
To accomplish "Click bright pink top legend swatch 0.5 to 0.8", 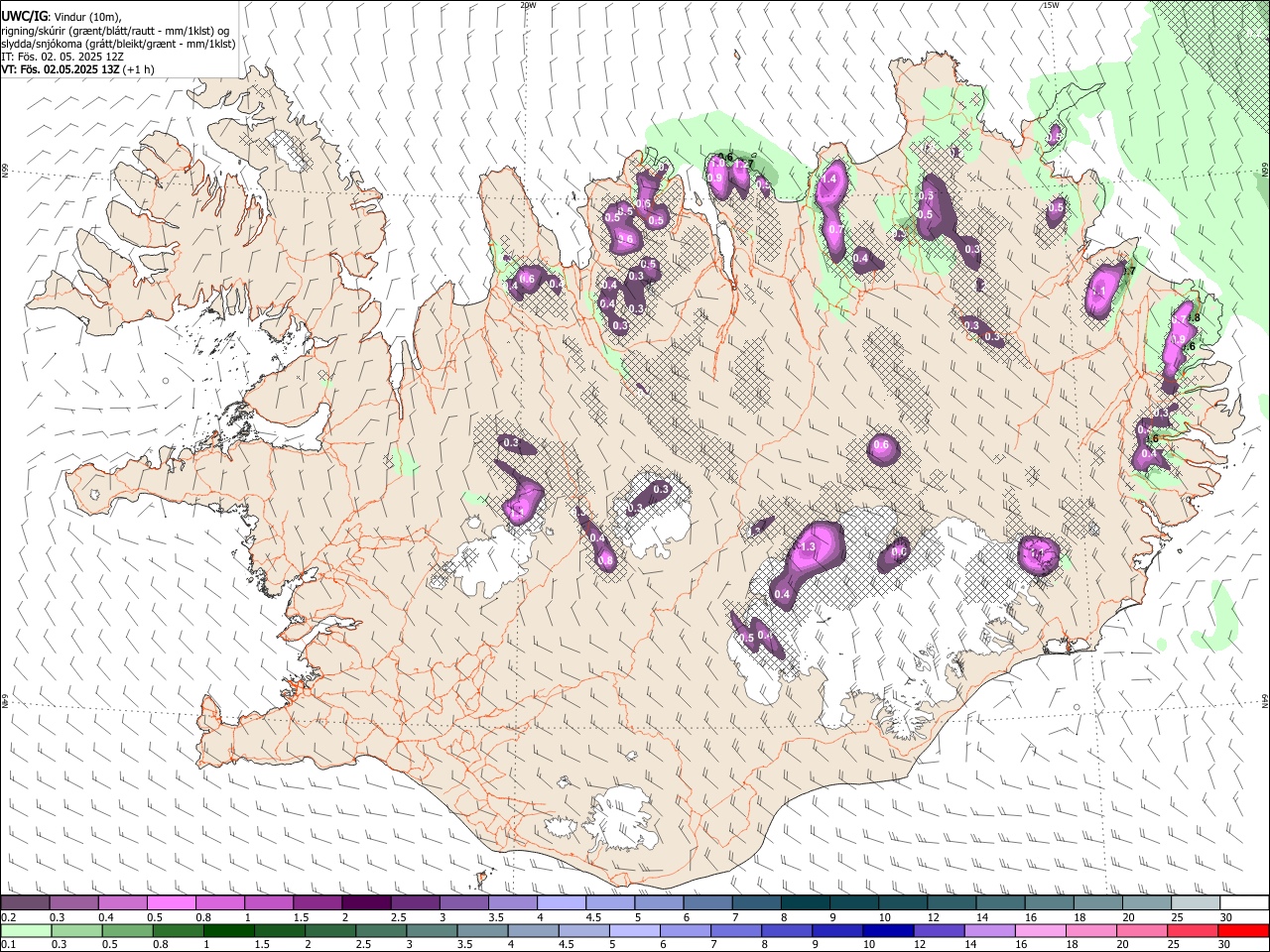I will click(171, 902).
